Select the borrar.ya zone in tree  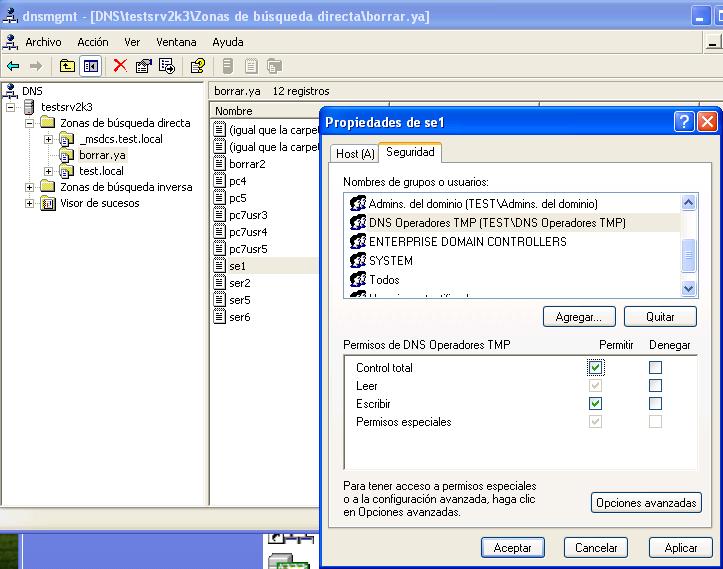click(x=102, y=155)
